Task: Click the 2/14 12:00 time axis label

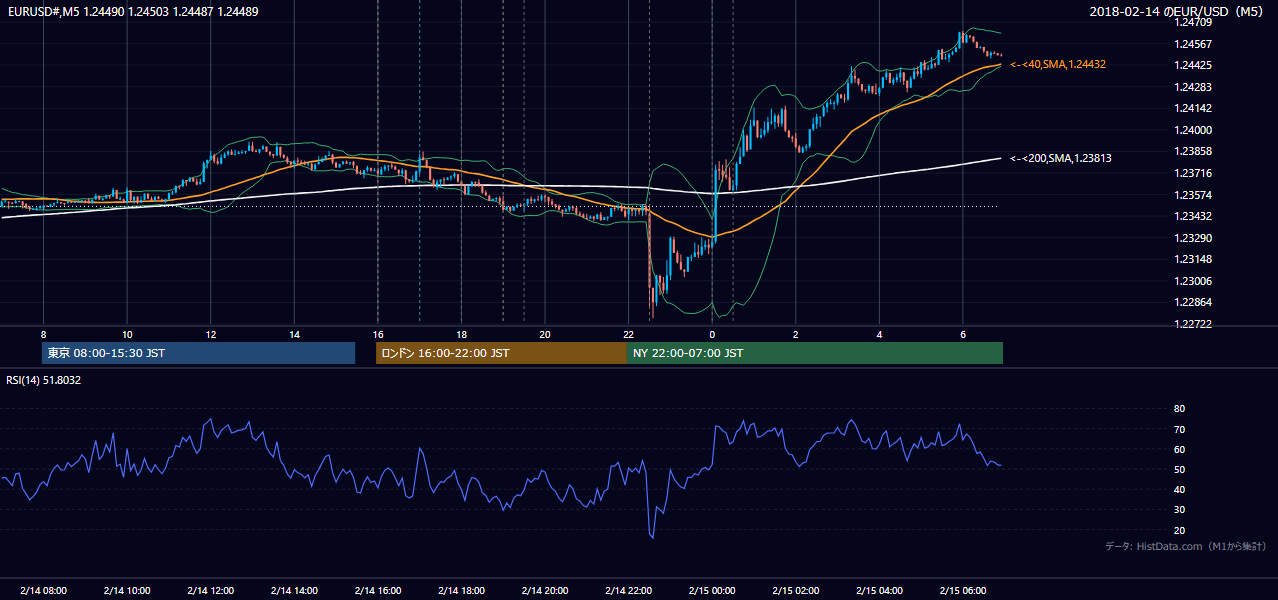Action: pyautogui.click(x=211, y=591)
